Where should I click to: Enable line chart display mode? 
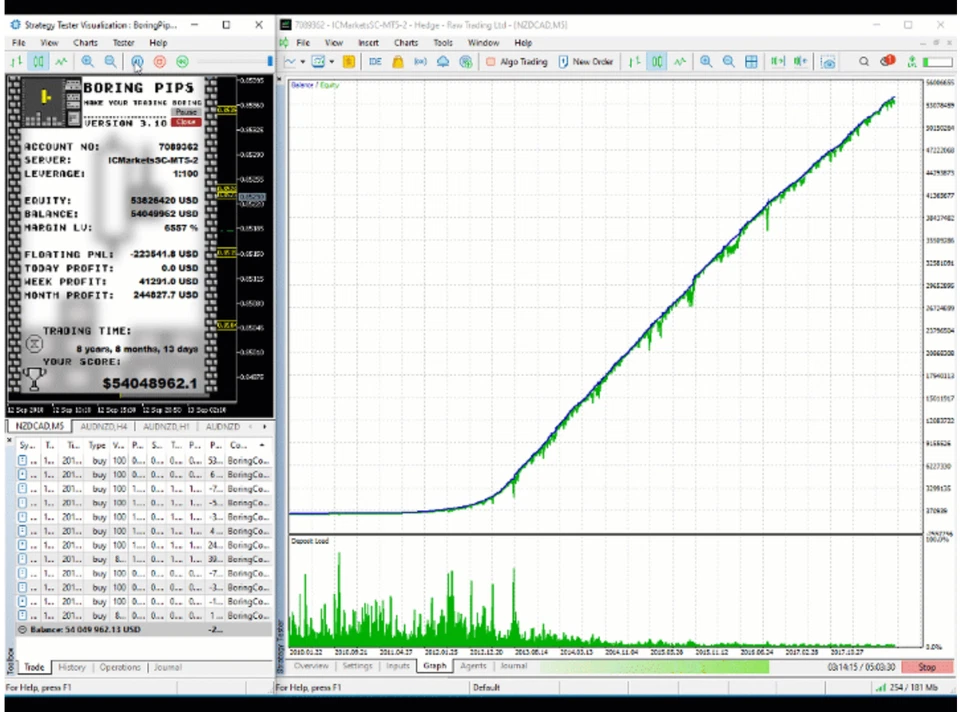(x=678, y=61)
